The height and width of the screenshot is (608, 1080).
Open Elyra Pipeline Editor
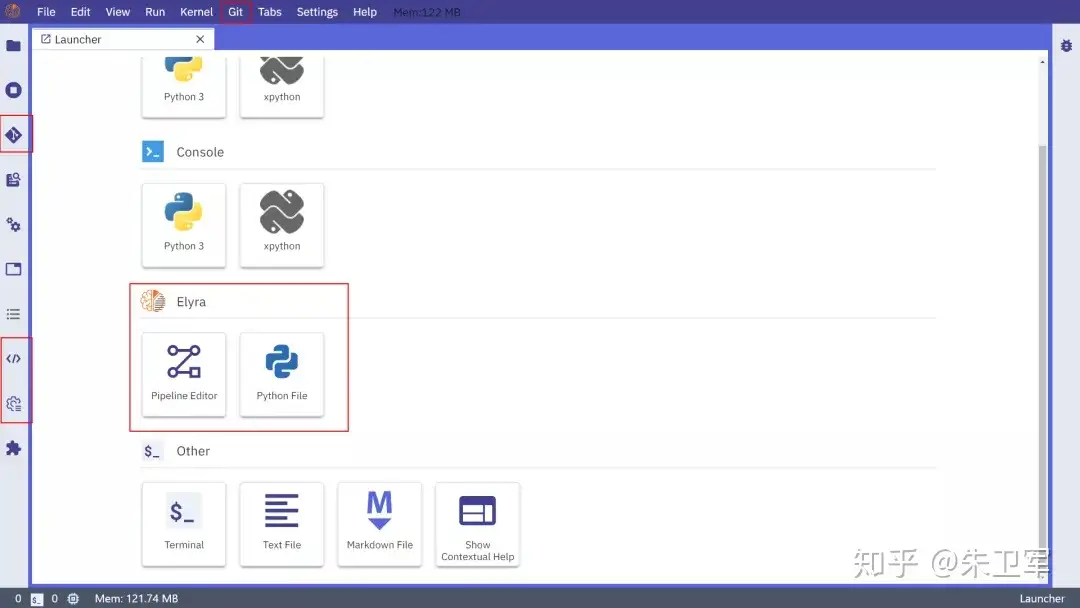click(184, 375)
